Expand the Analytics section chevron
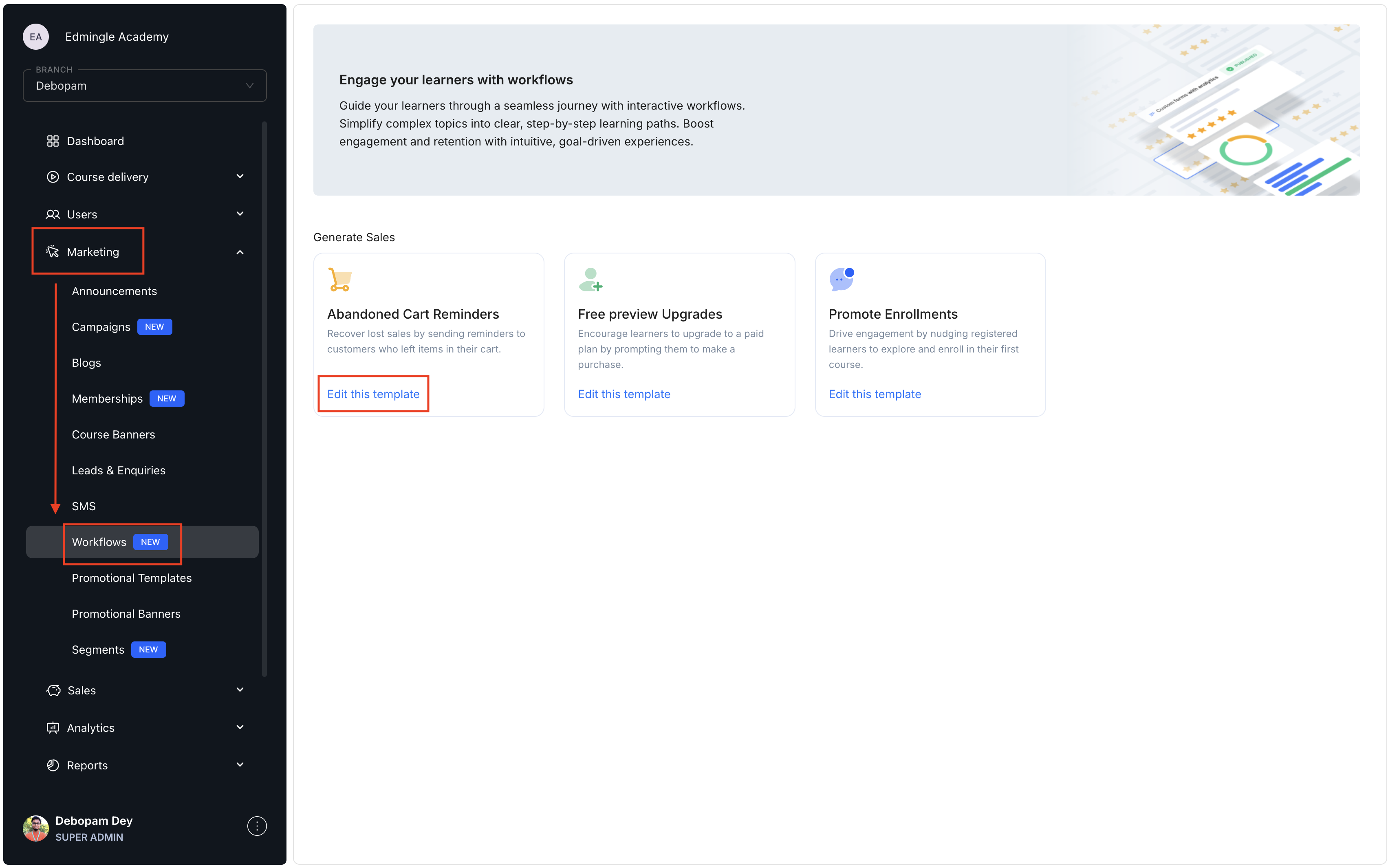Image resolution: width=1388 pixels, height=868 pixels. pyautogui.click(x=240, y=727)
